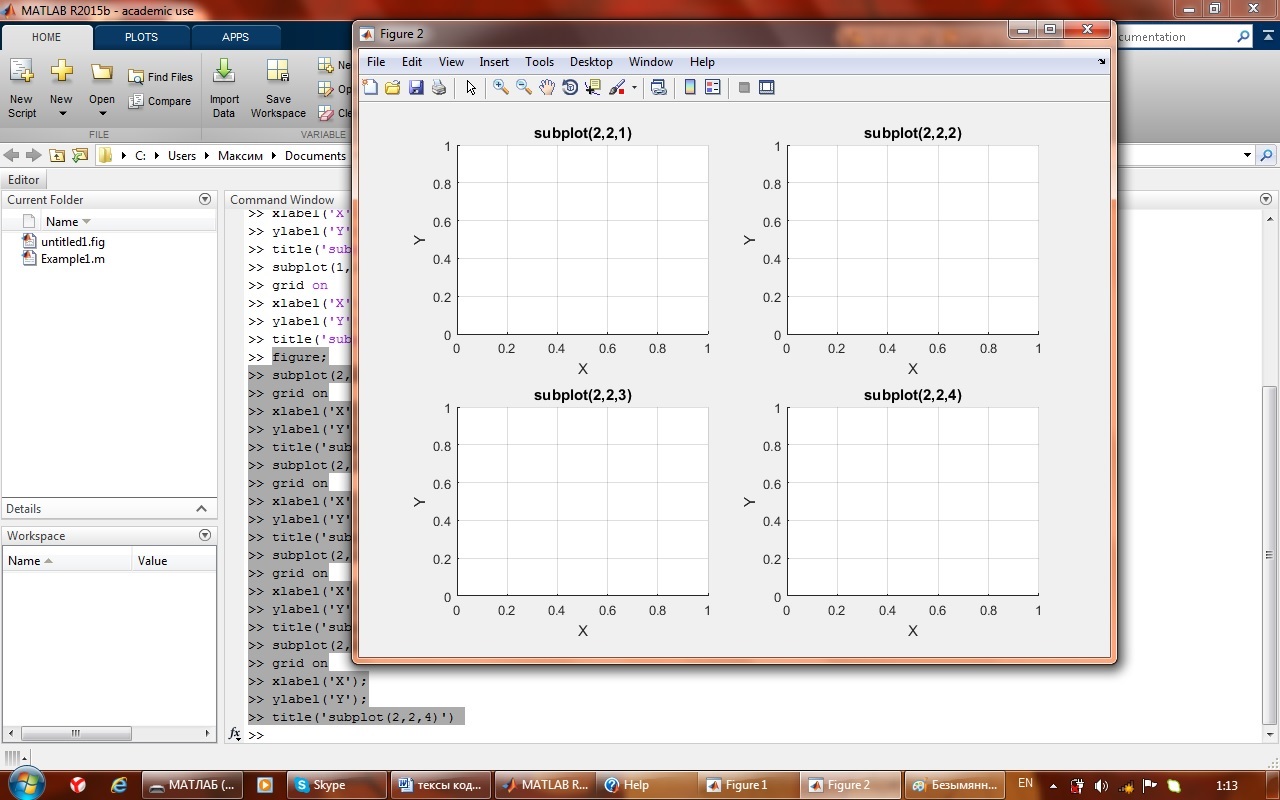Click the Users segment in the path bar
The height and width of the screenshot is (800, 1280).
[x=182, y=156]
